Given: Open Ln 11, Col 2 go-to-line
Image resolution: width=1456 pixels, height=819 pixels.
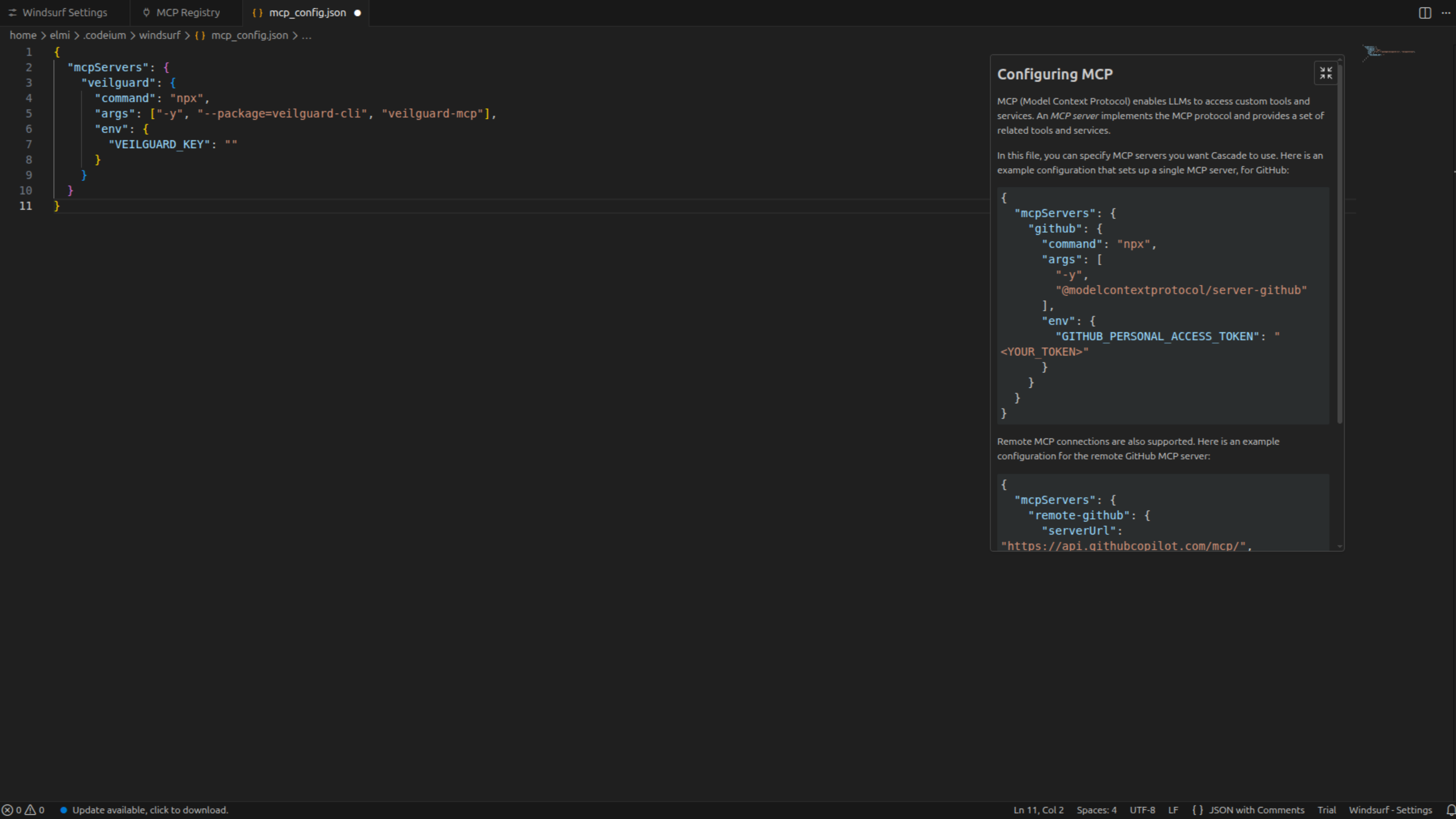Looking at the screenshot, I should pos(1038,810).
